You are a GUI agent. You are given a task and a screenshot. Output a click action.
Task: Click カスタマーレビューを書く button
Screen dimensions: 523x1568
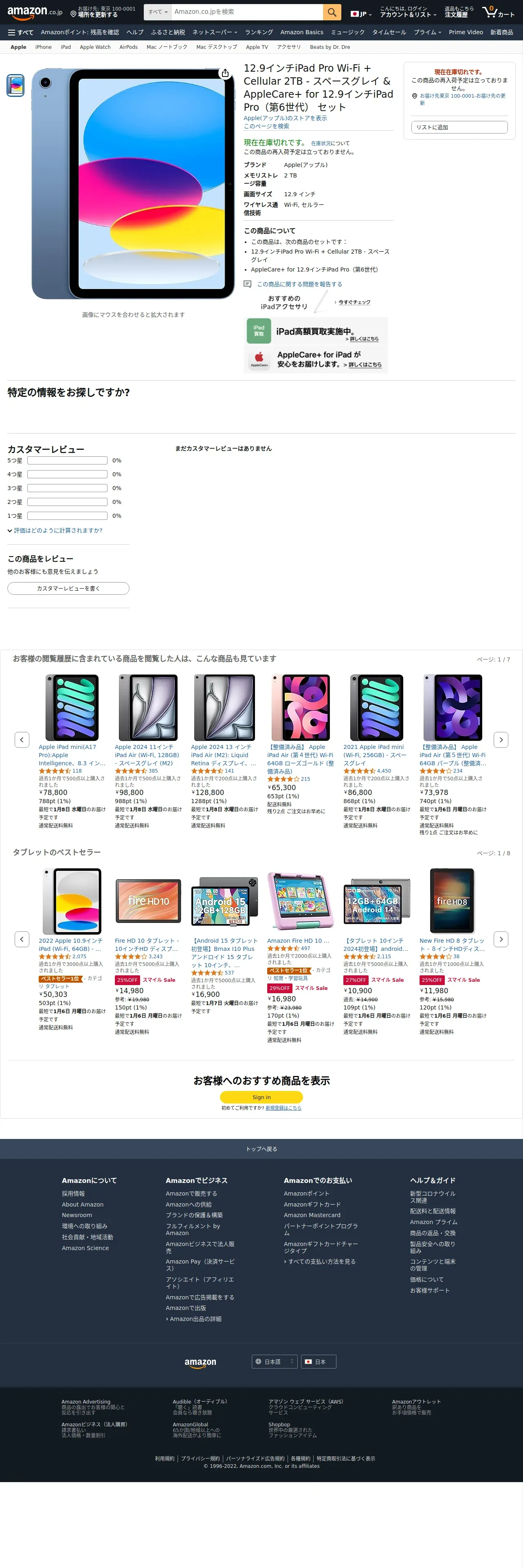coord(68,588)
